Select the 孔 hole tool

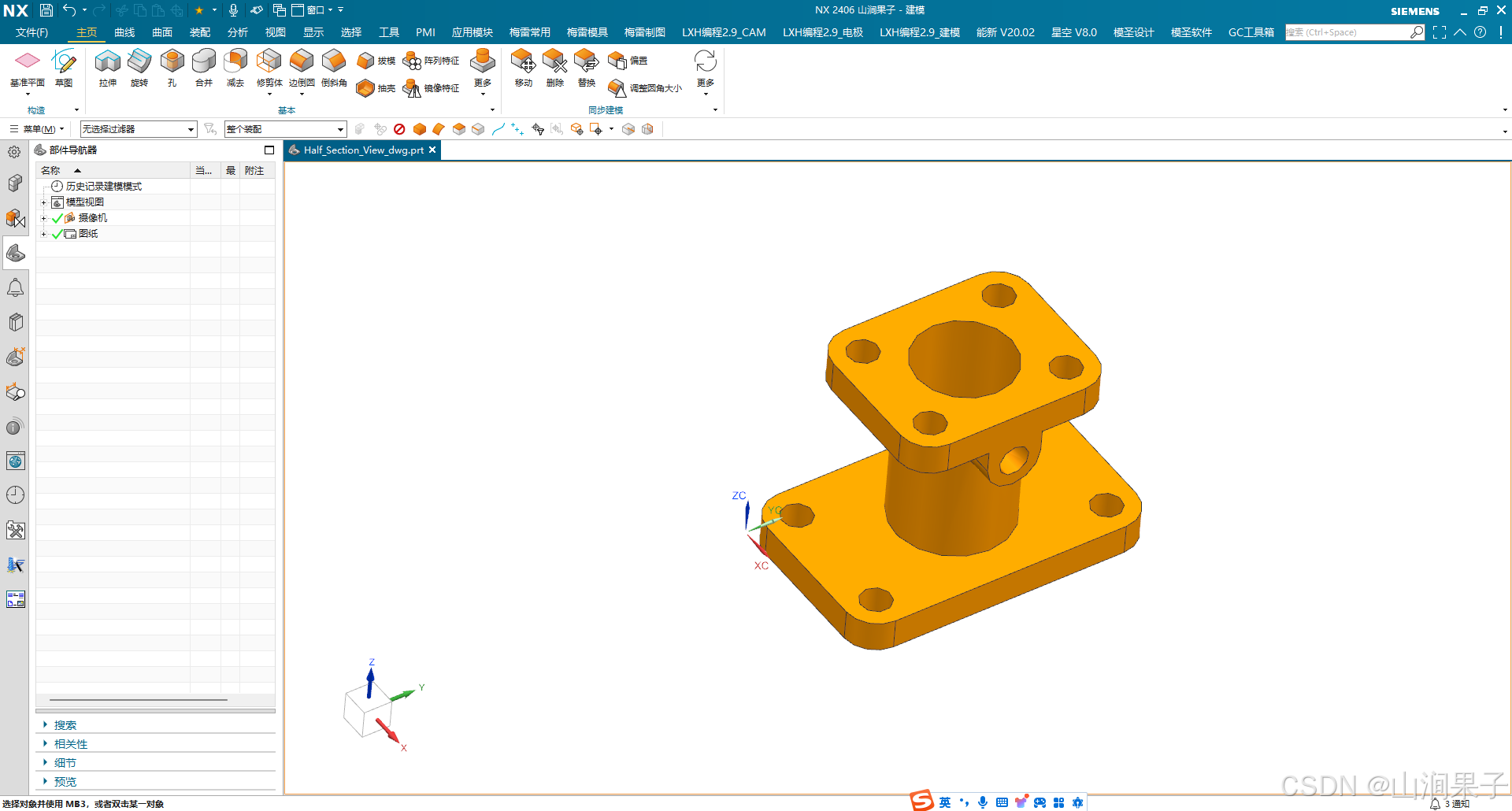coord(172,68)
